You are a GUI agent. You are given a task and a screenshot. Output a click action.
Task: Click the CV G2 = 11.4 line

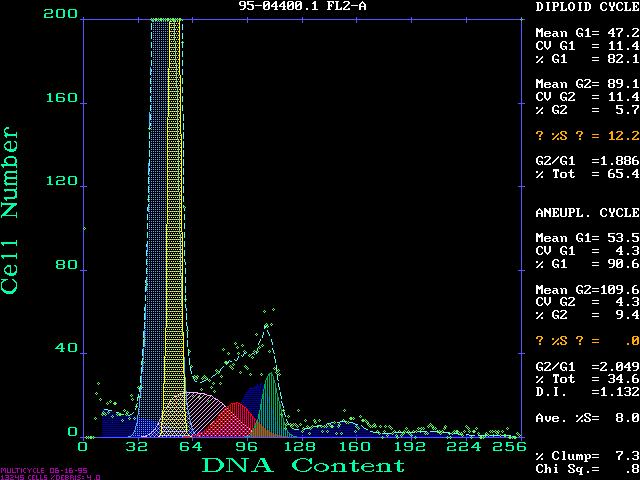click(587, 97)
